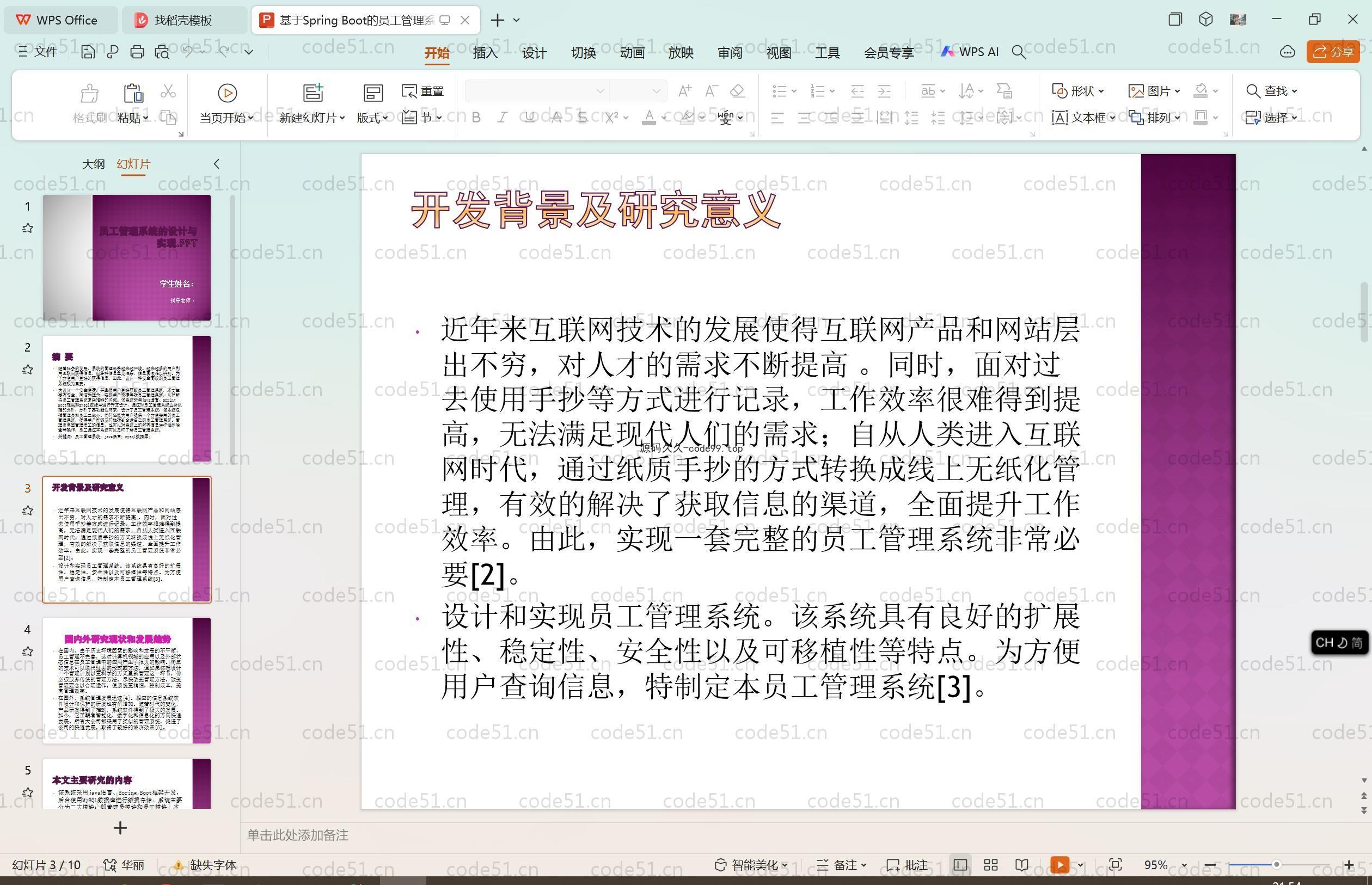Screen dimensions: 1372x885
Task: Open the font name dropdown
Action: tap(600, 91)
